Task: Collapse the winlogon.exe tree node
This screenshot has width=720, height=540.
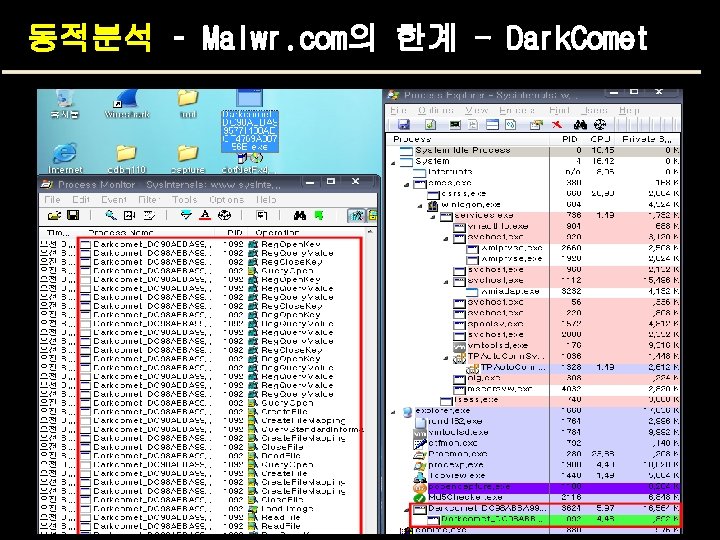Action: 420,206
